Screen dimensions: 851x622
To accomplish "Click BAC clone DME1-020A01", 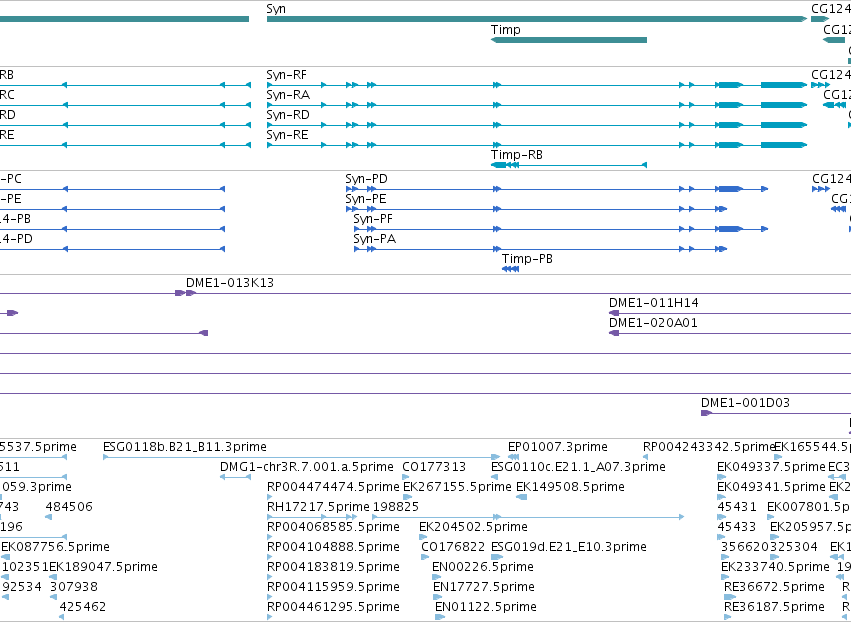I will pos(653,323).
